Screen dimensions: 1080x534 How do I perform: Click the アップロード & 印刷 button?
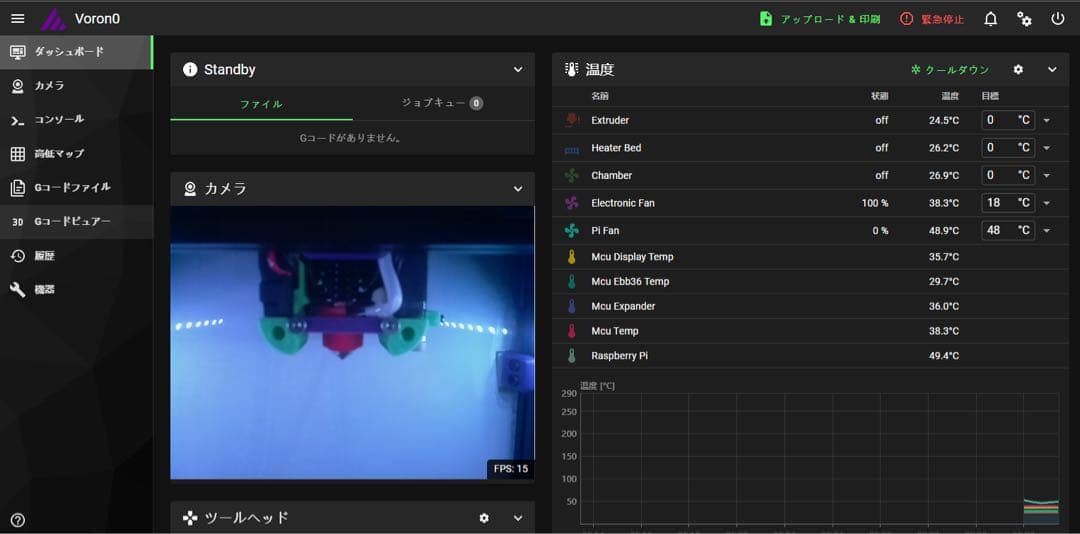click(x=820, y=19)
